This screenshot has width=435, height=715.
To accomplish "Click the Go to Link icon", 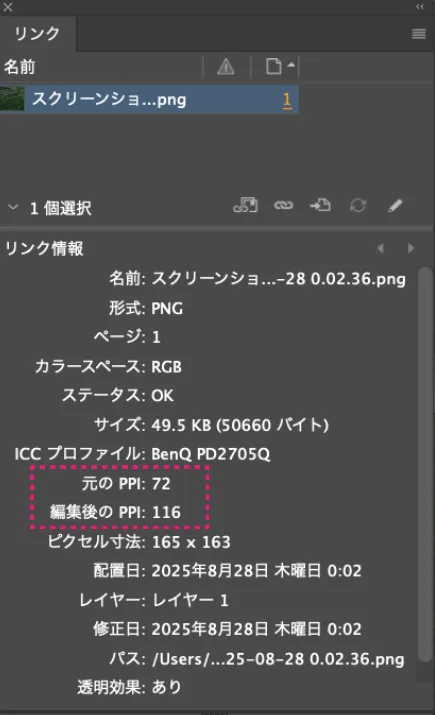I will click(x=320, y=205).
